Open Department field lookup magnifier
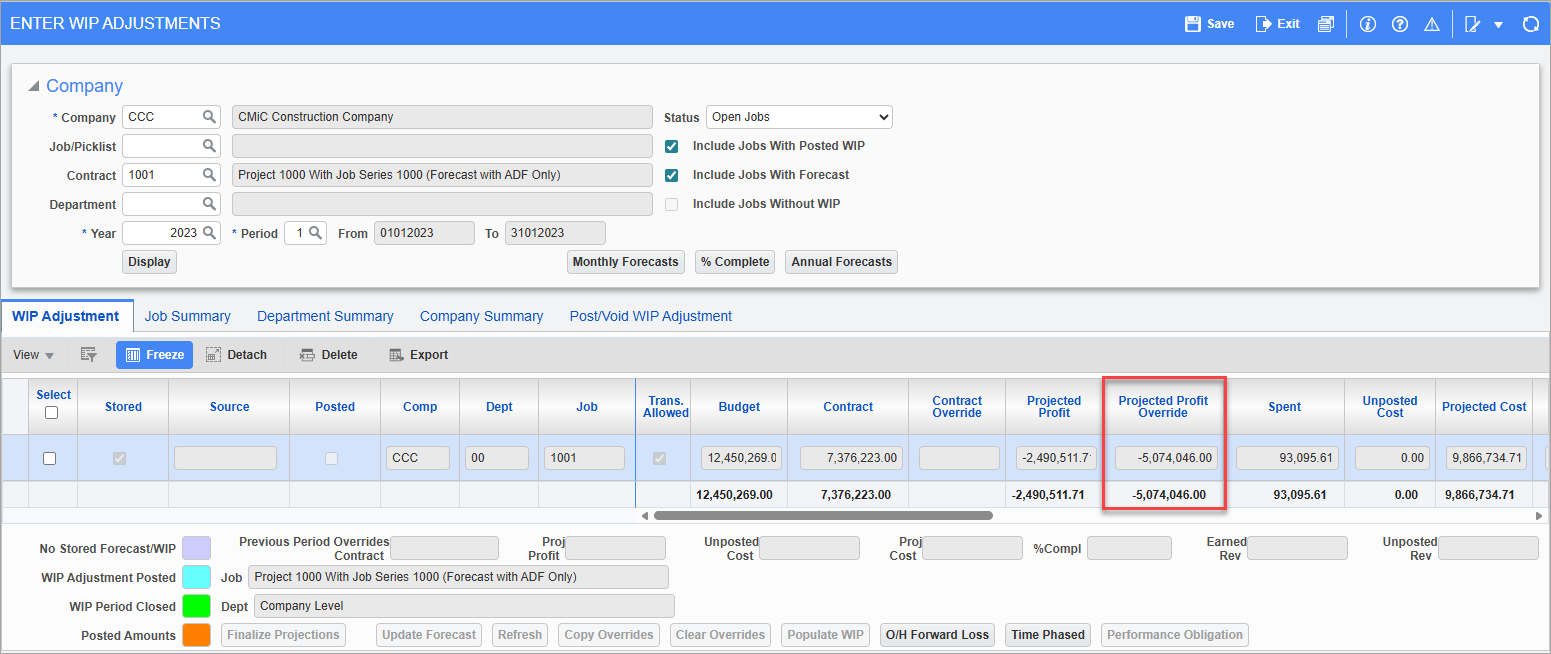1551x654 pixels. 209,204
